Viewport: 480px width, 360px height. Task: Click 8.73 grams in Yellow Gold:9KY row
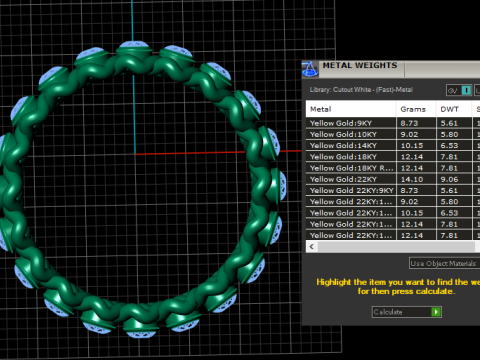409,123
